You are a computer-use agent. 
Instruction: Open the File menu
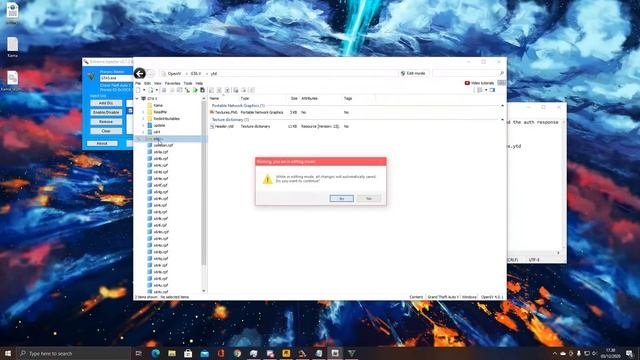coord(138,83)
